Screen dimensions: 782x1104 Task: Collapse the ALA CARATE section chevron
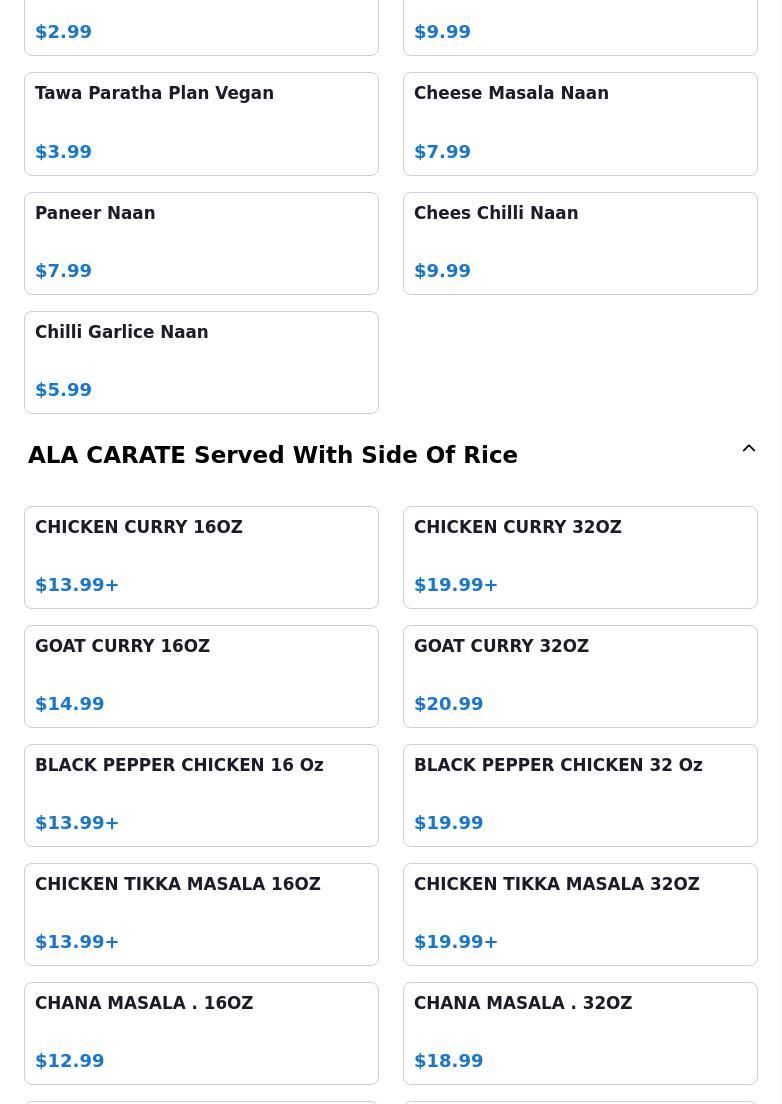tap(748, 449)
